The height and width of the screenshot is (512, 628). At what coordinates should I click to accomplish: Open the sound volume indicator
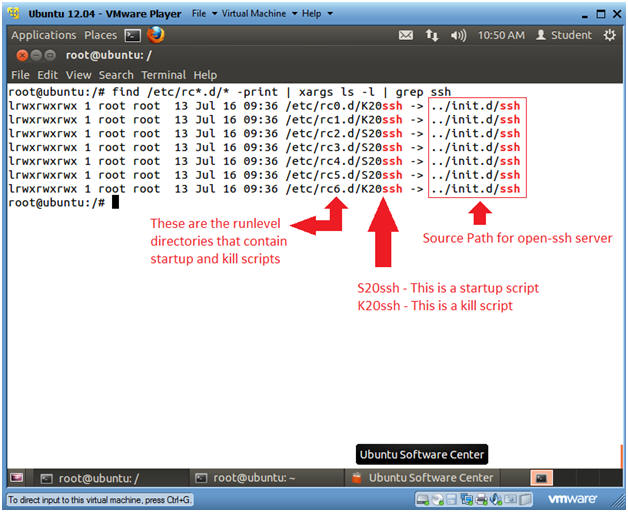pos(458,36)
